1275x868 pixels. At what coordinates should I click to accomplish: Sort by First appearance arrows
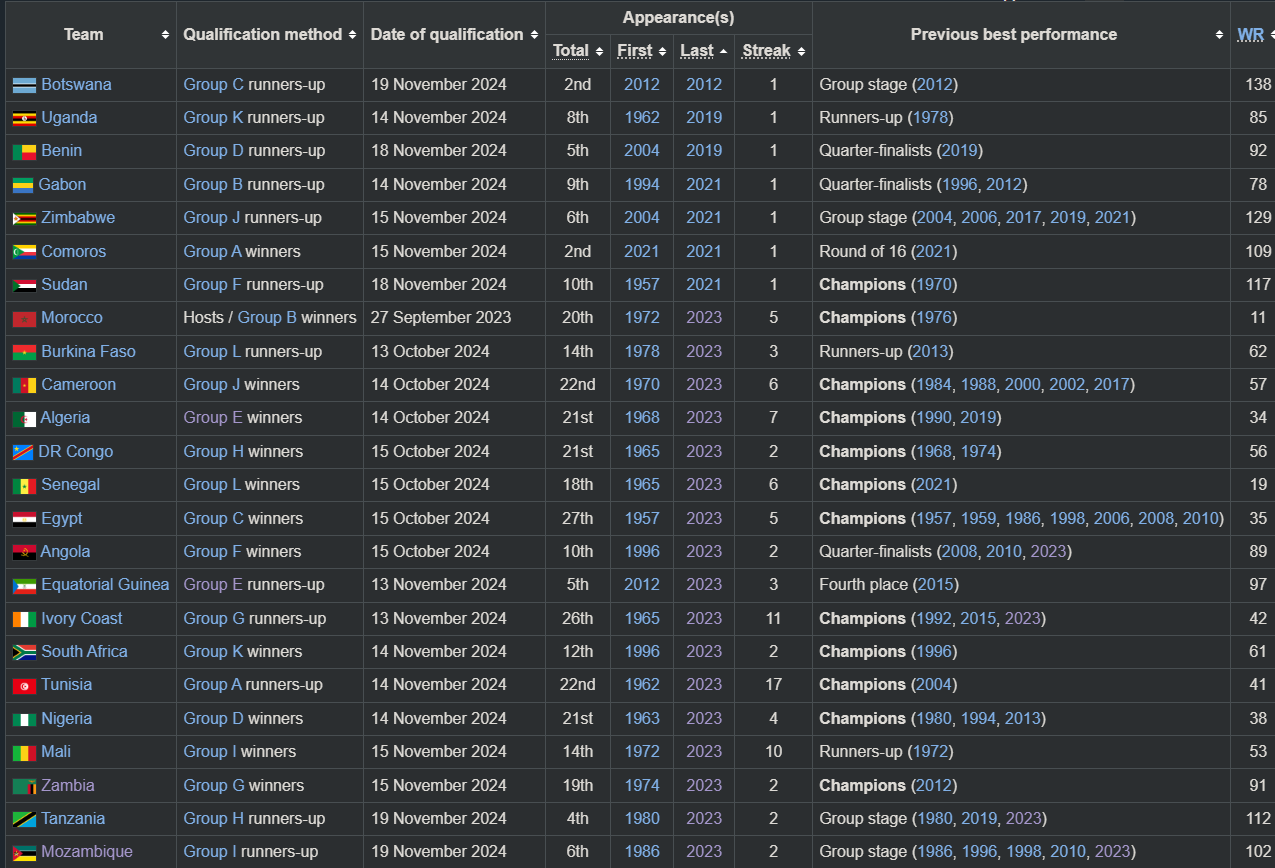(x=662, y=51)
